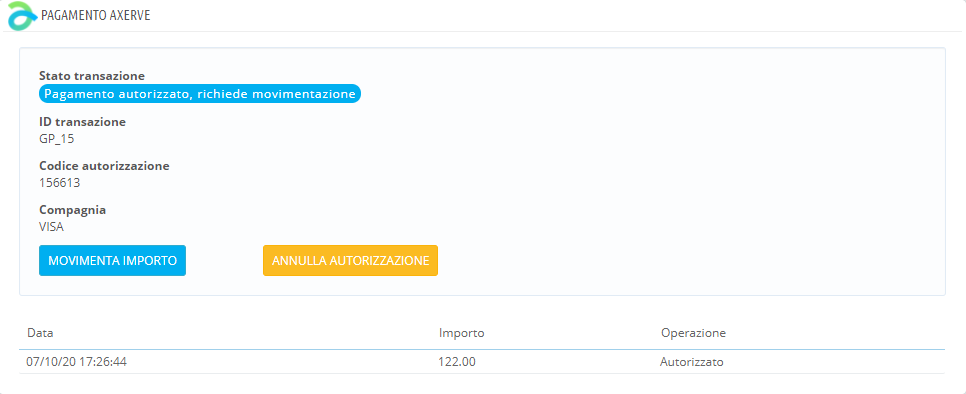Click the transaction history table row
Screen dimensions: 966x394
482,362
